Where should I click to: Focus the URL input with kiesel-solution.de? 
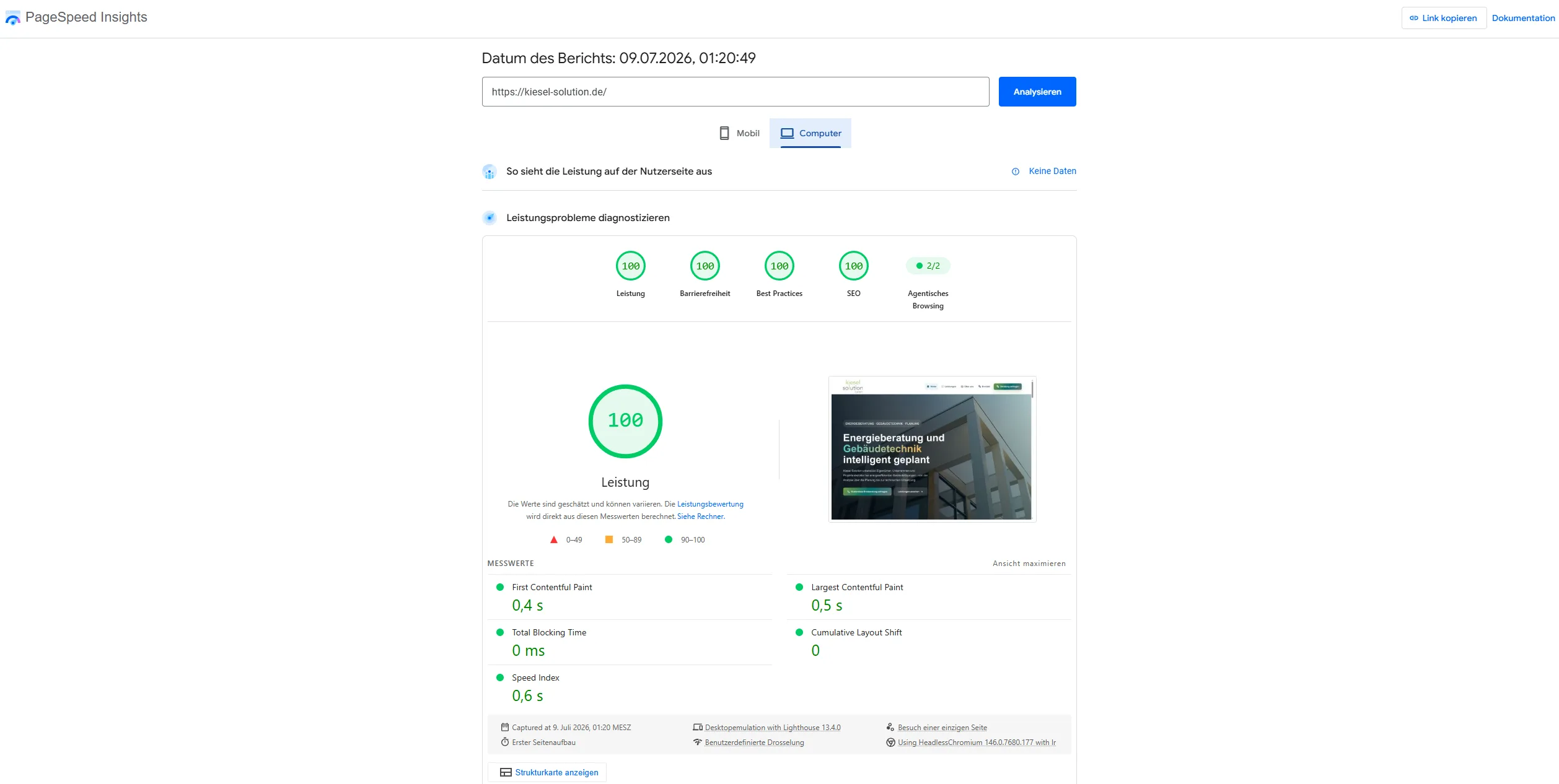(x=736, y=92)
